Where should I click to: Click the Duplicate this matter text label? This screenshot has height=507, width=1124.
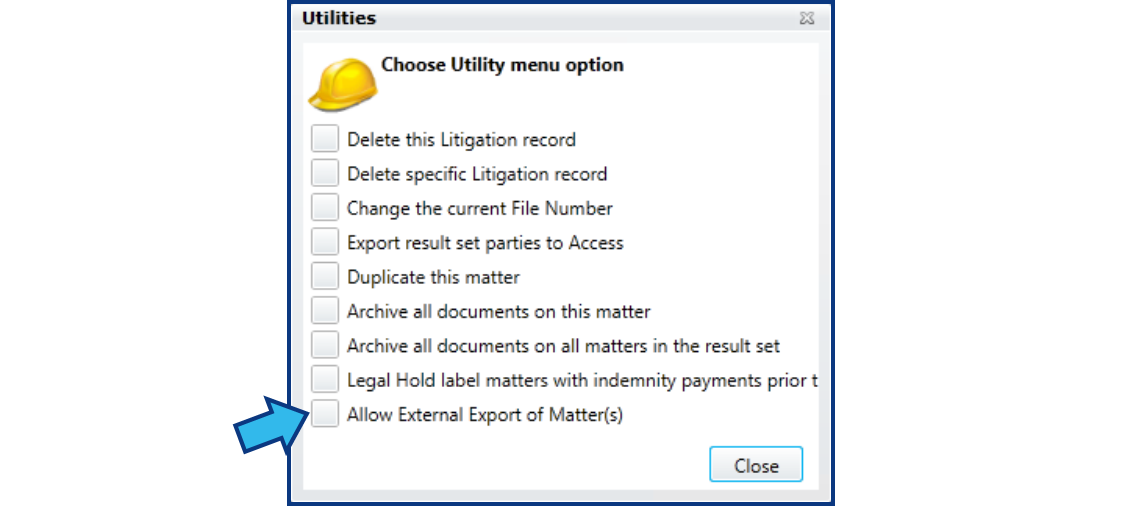point(434,277)
